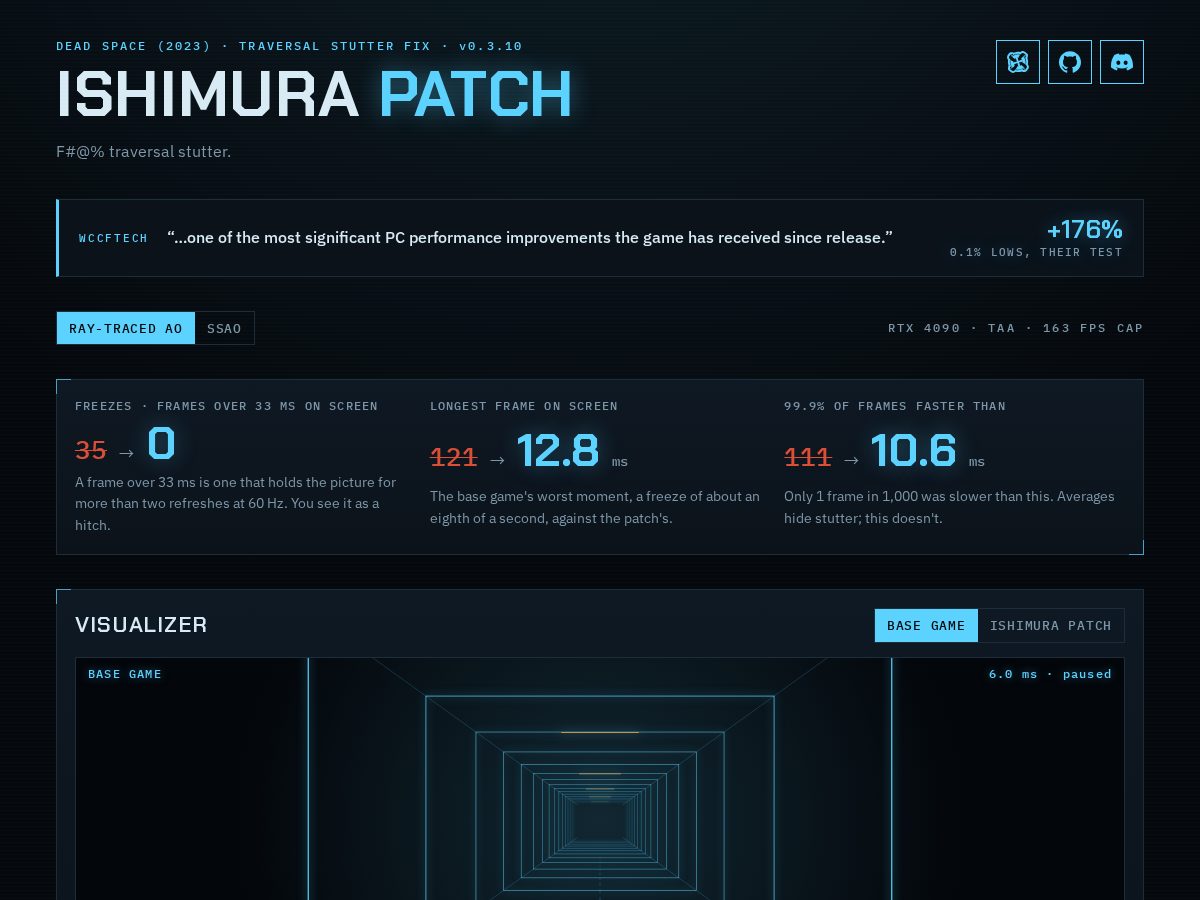Screen dimensions: 1200x900
Task: Select the RAY-TRACED AO option
Action: pos(126,328)
